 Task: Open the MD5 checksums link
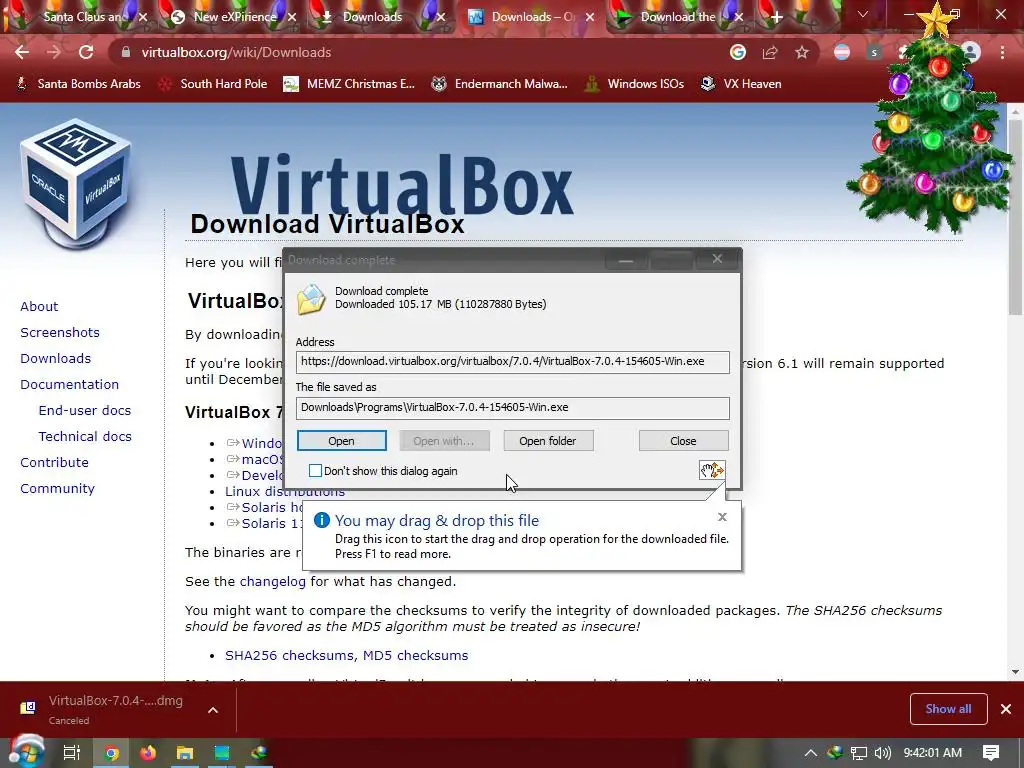(415, 656)
